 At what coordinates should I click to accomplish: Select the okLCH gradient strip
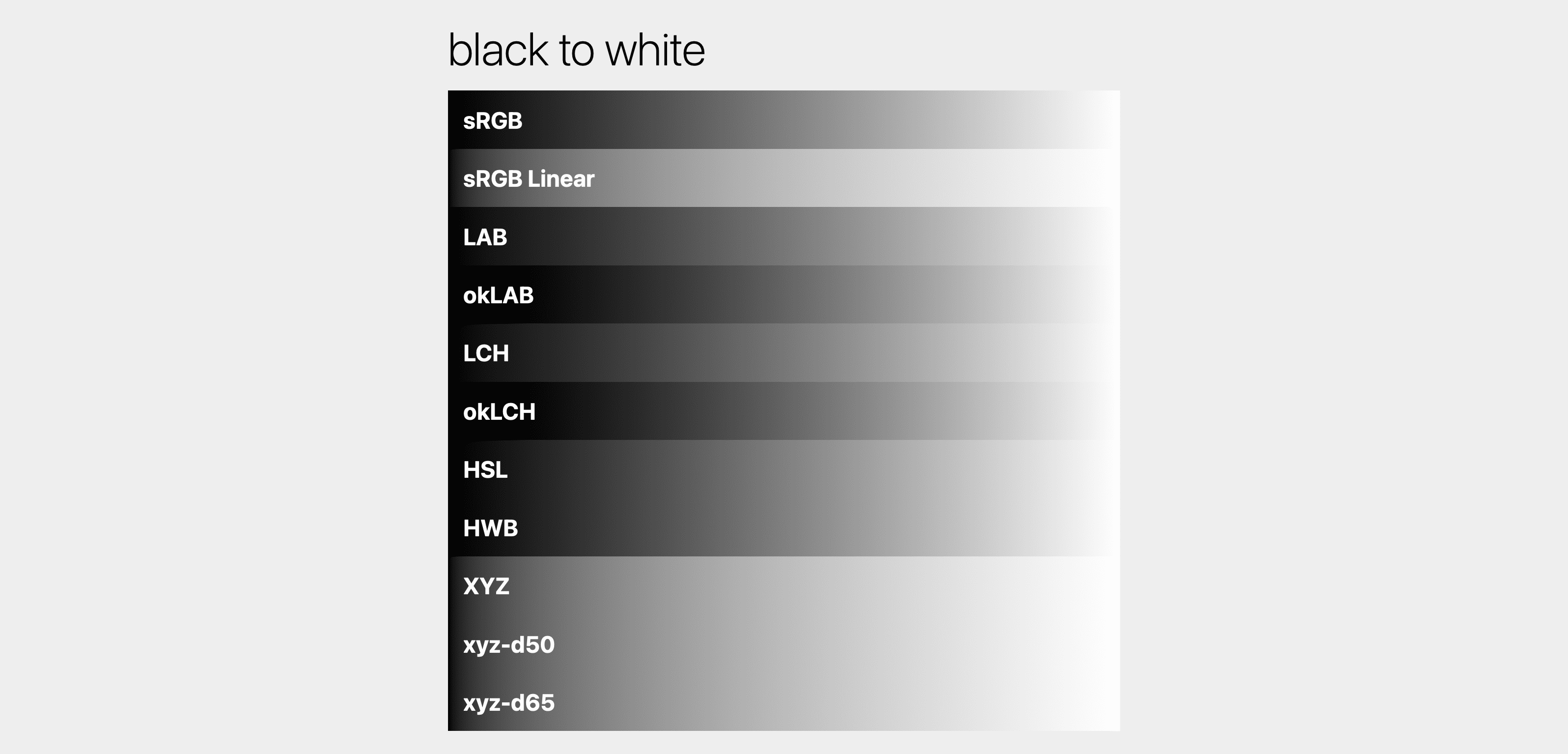coord(784,411)
